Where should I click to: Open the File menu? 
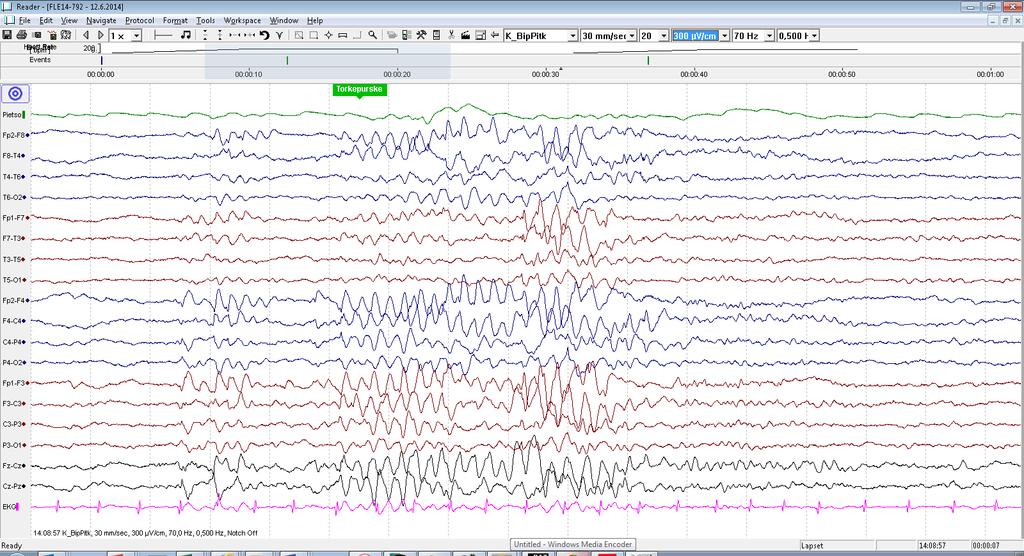pyautogui.click(x=24, y=20)
